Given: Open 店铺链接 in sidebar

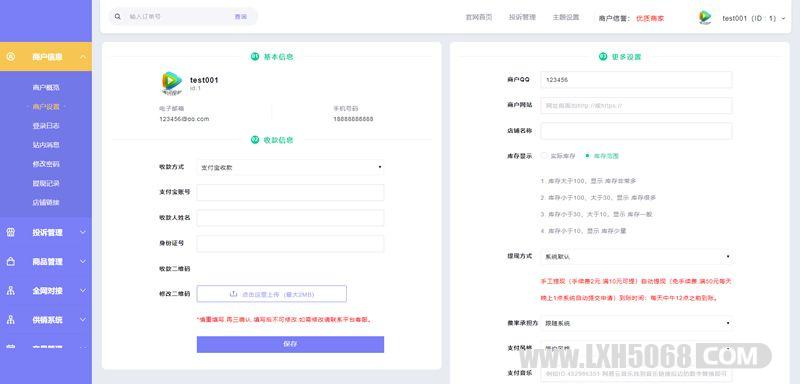Looking at the screenshot, I should coord(46,202).
